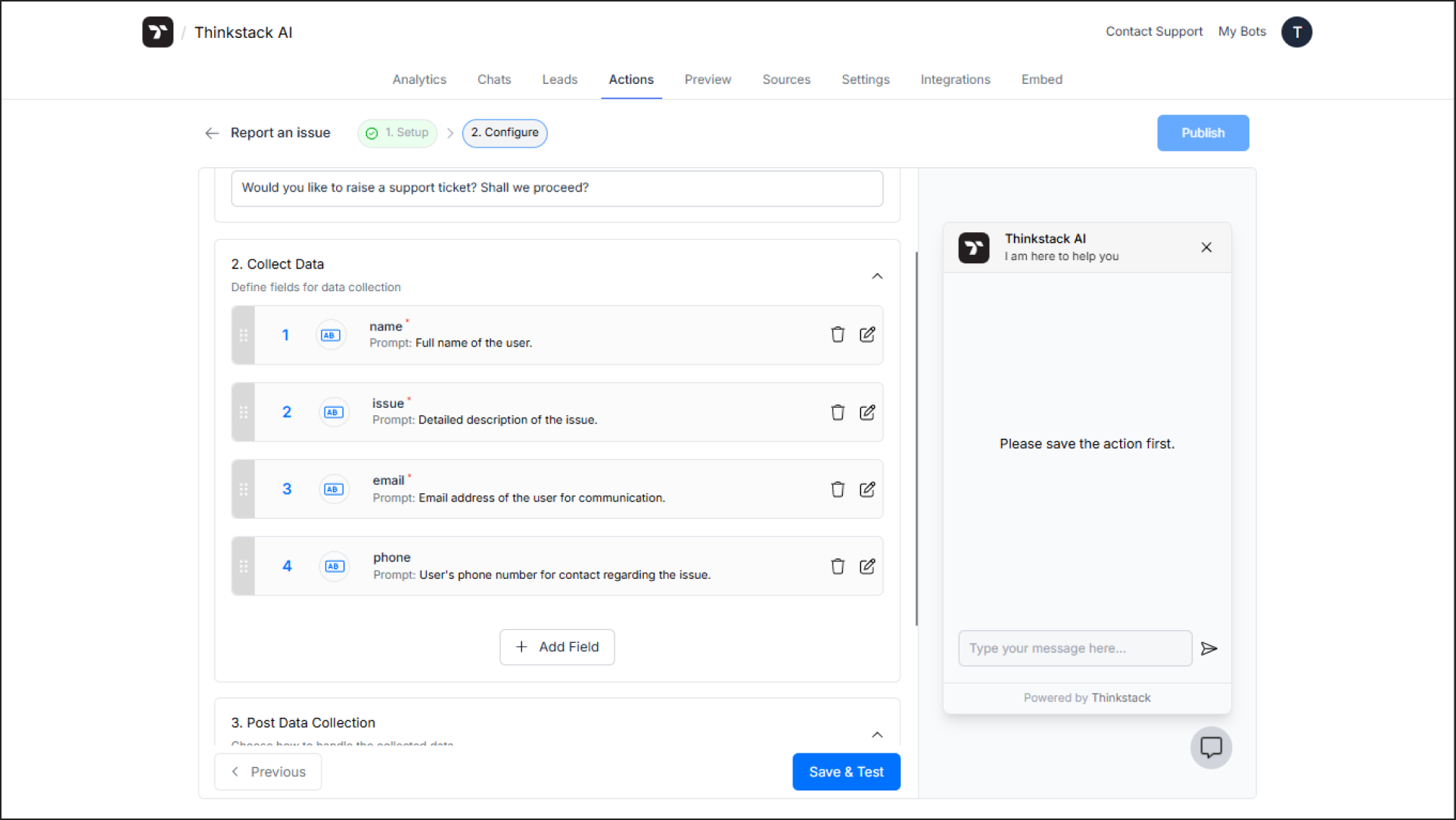Viewport: 1456px width, 820px height.
Task: Click the text type icon for issue field
Action: point(334,412)
